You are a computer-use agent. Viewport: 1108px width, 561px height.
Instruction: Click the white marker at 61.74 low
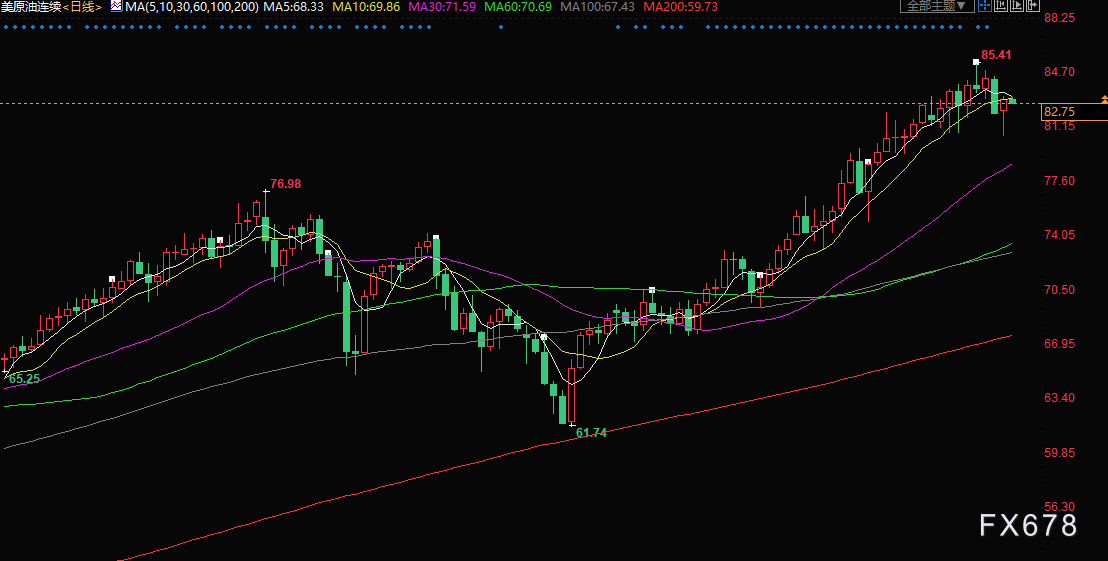click(x=572, y=425)
